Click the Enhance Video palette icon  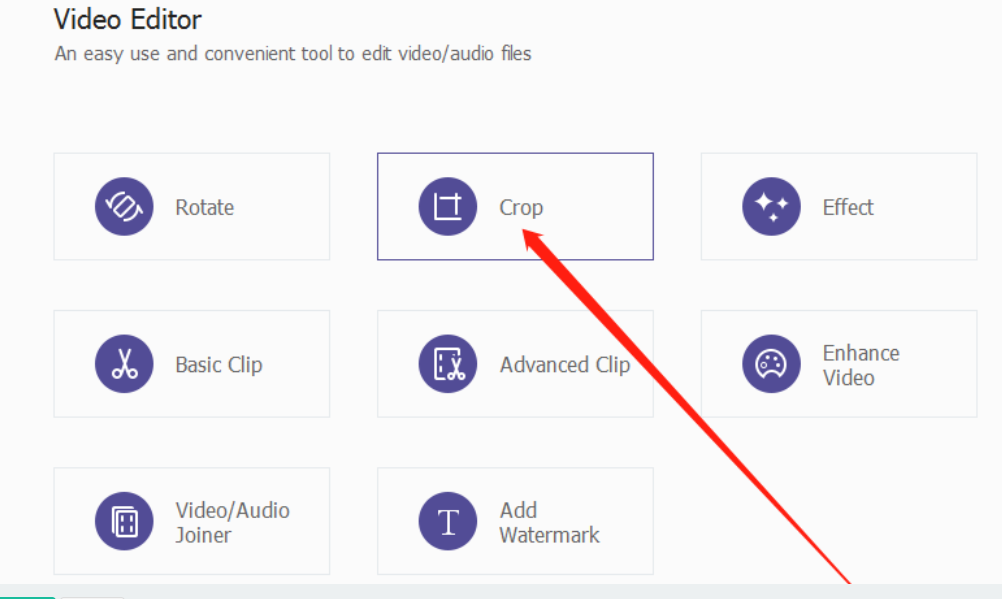tap(771, 364)
